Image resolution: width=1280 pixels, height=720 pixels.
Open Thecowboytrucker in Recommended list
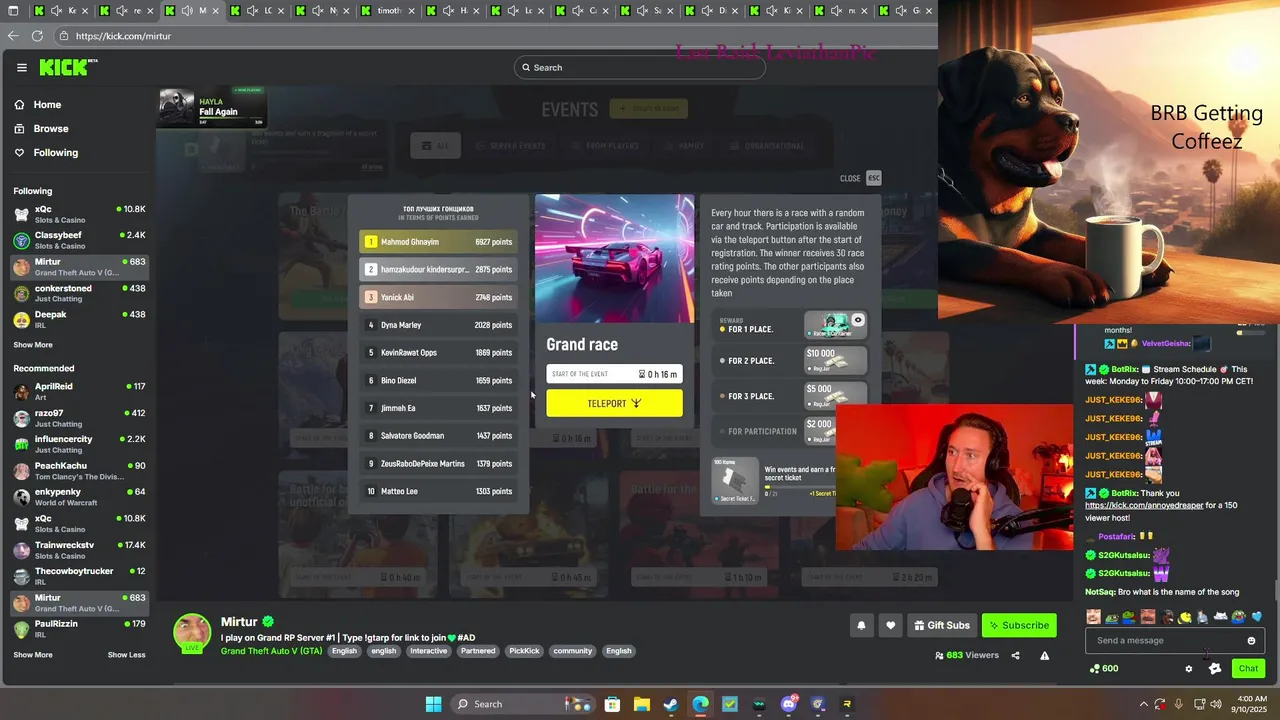point(78,576)
